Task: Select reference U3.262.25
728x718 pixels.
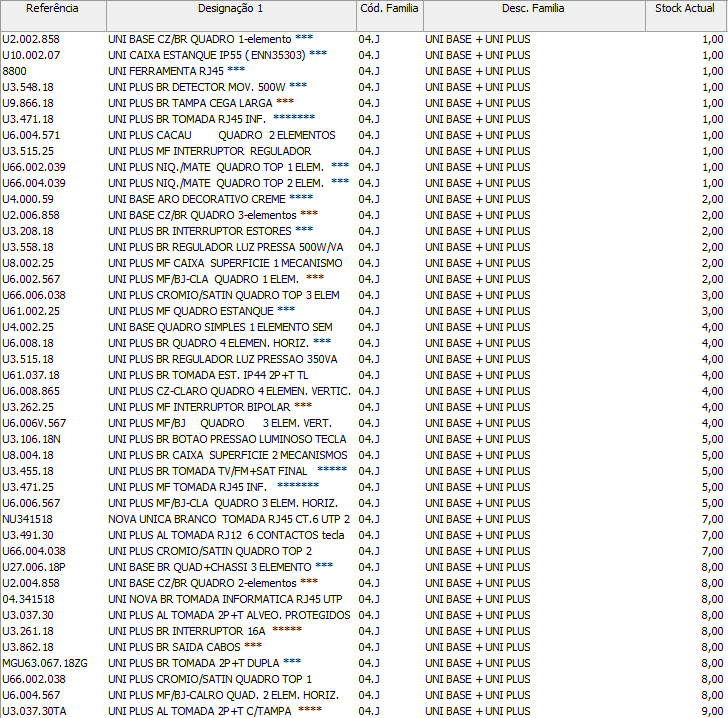Action: [x=28, y=408]
